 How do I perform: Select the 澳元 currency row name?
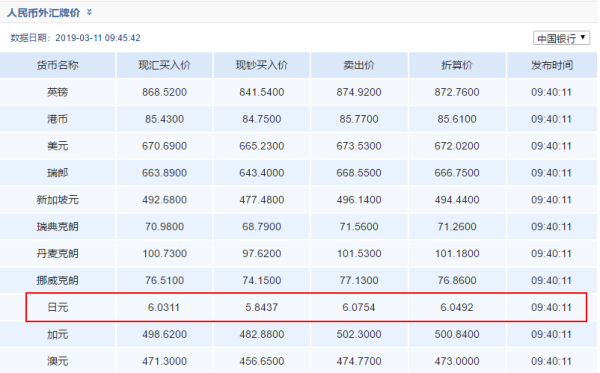pos(57,361)
